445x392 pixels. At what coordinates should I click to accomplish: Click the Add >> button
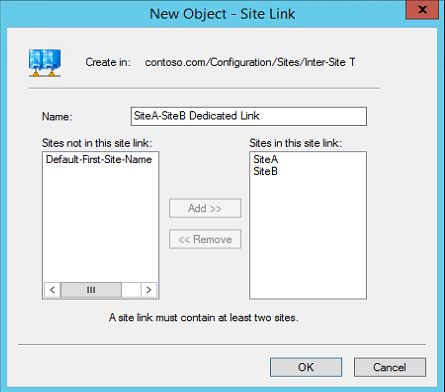click(x=205, y=208)
